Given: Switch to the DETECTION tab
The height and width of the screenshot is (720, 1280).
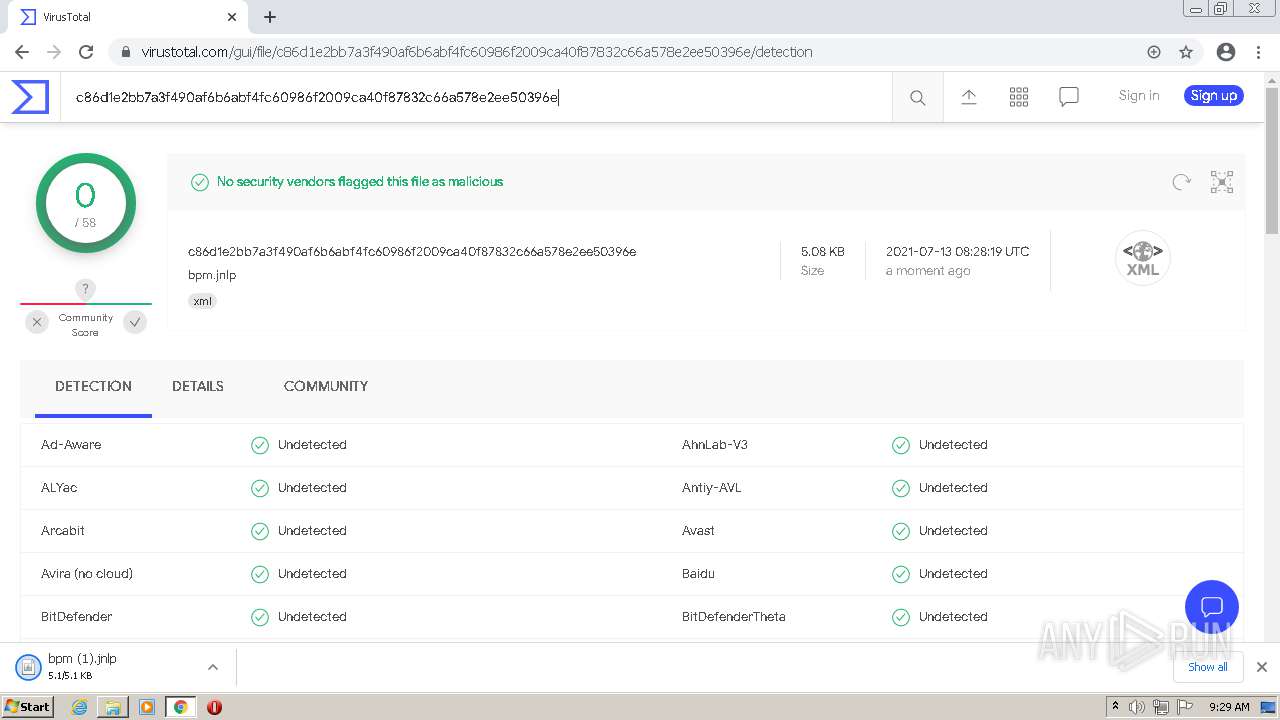Looking at the screenshot, I should pyautogui.click(x=93, y=387).
